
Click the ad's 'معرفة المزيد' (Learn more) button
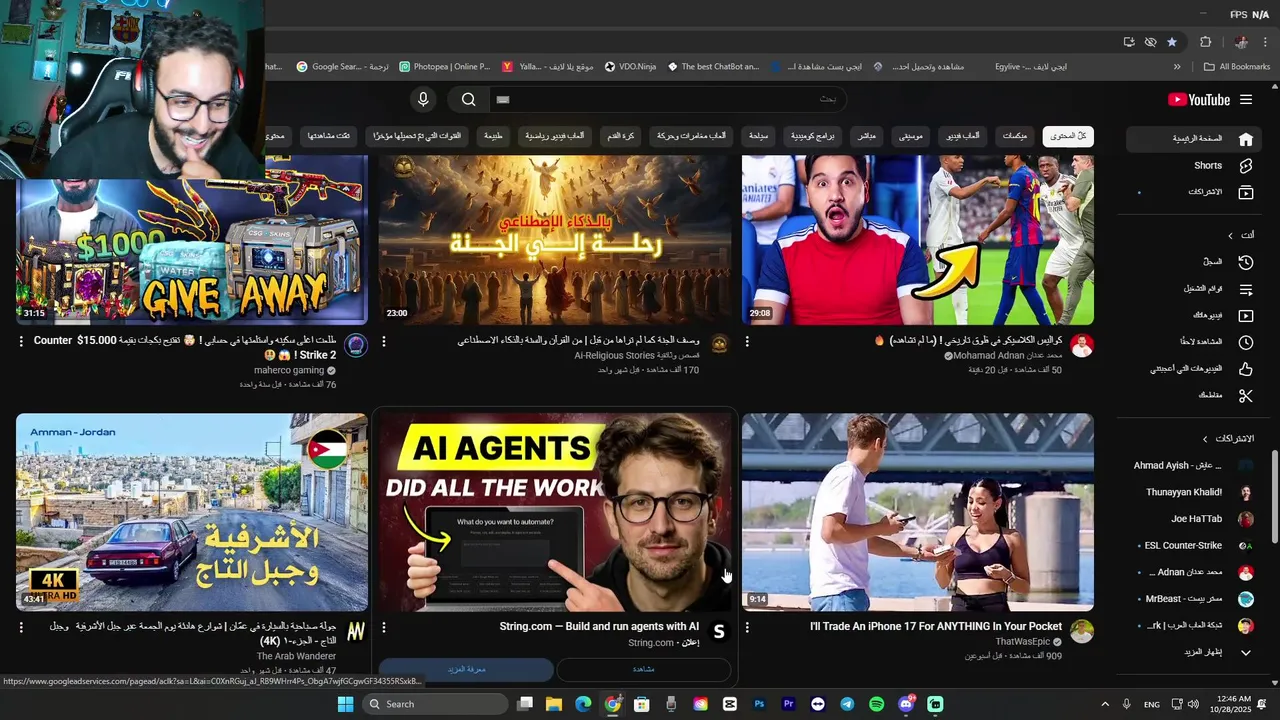(465, 669)
